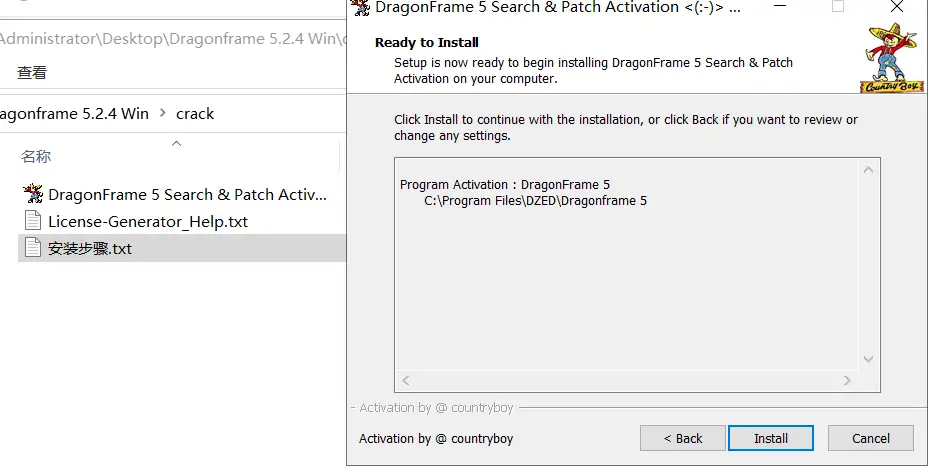The width and height of the screenshot is (928, 468).
Task: Navigate to the crack breadcrumb folder
Action: pos(195,113)
